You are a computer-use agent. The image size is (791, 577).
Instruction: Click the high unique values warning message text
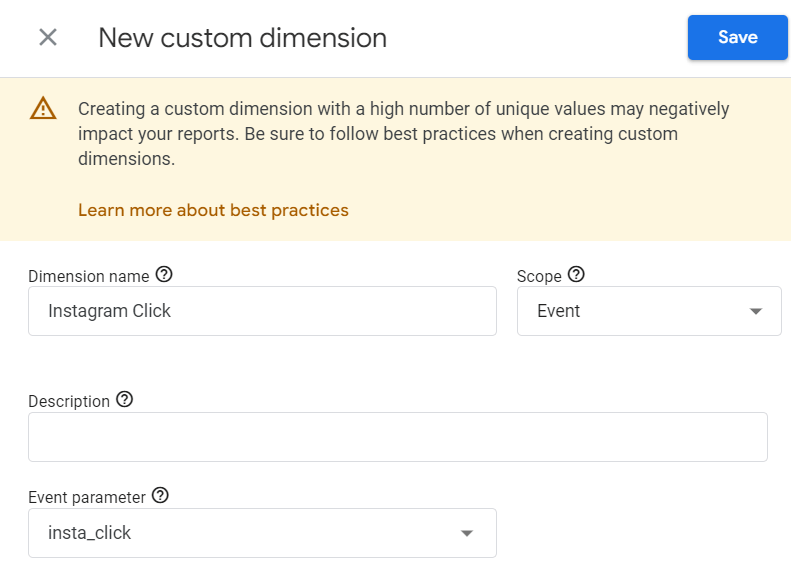coord(403,133)
